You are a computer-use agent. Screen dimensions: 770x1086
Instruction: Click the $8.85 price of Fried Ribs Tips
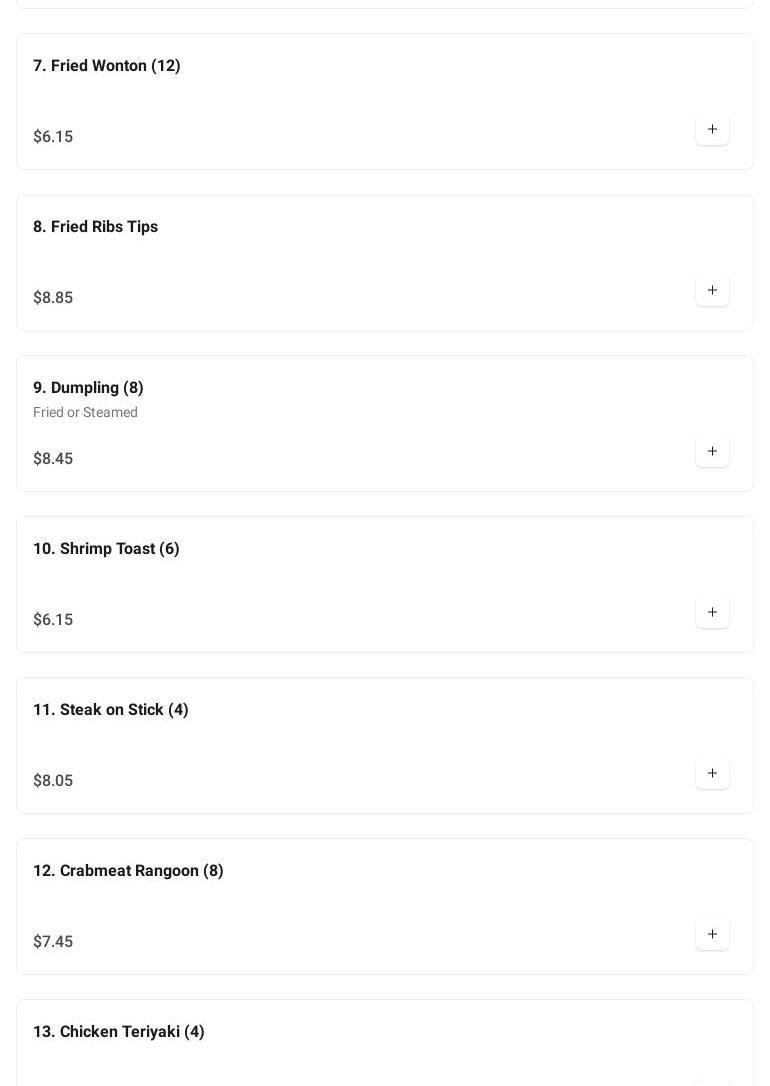(53, 298)
